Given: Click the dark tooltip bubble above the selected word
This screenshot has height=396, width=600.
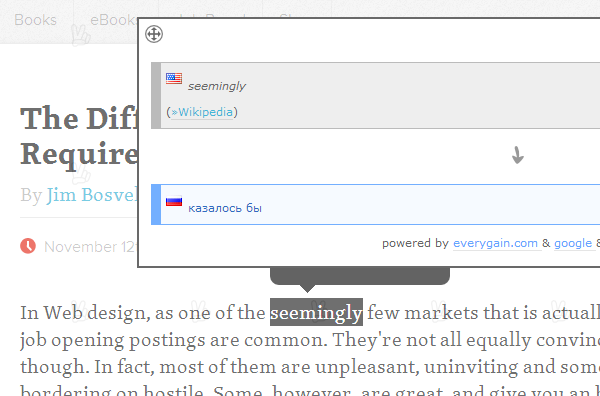Looking at the screenshot, I should (360, 278).
